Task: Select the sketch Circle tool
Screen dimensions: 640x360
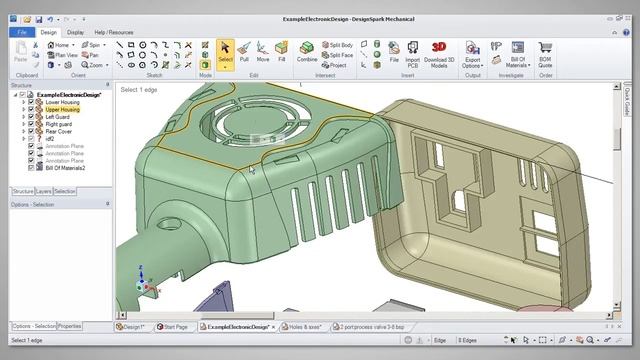Action: 142,45
